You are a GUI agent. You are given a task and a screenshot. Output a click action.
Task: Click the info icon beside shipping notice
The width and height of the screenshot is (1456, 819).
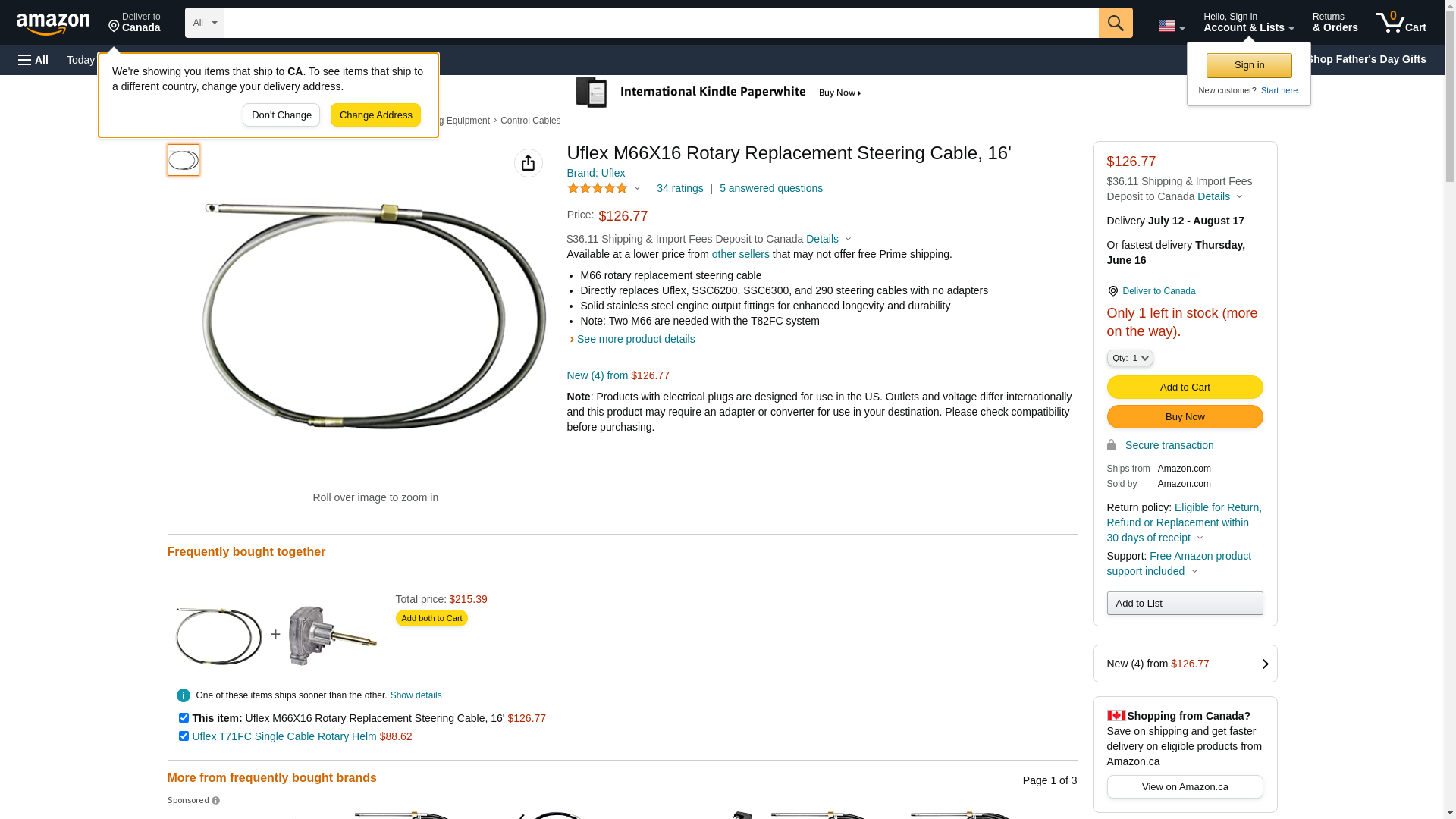tap(184, 695)
